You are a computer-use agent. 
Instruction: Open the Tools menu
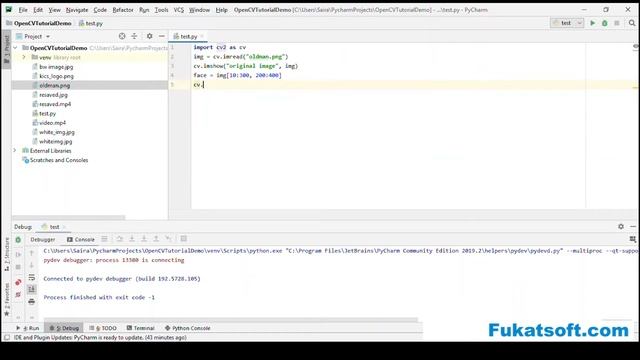(161, 10)
